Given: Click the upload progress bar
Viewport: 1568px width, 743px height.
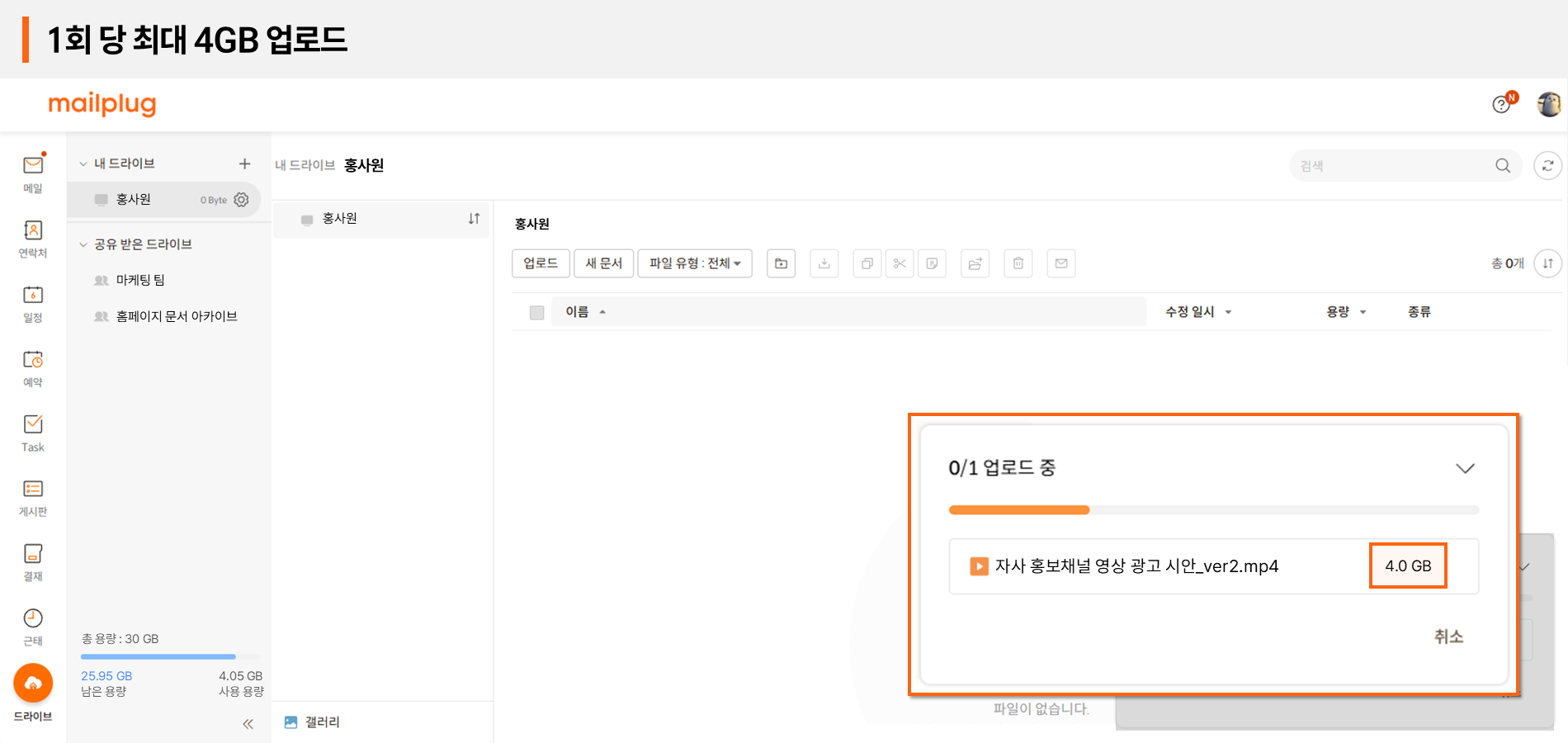Looking at the screenshot, I should point(1214,510).
